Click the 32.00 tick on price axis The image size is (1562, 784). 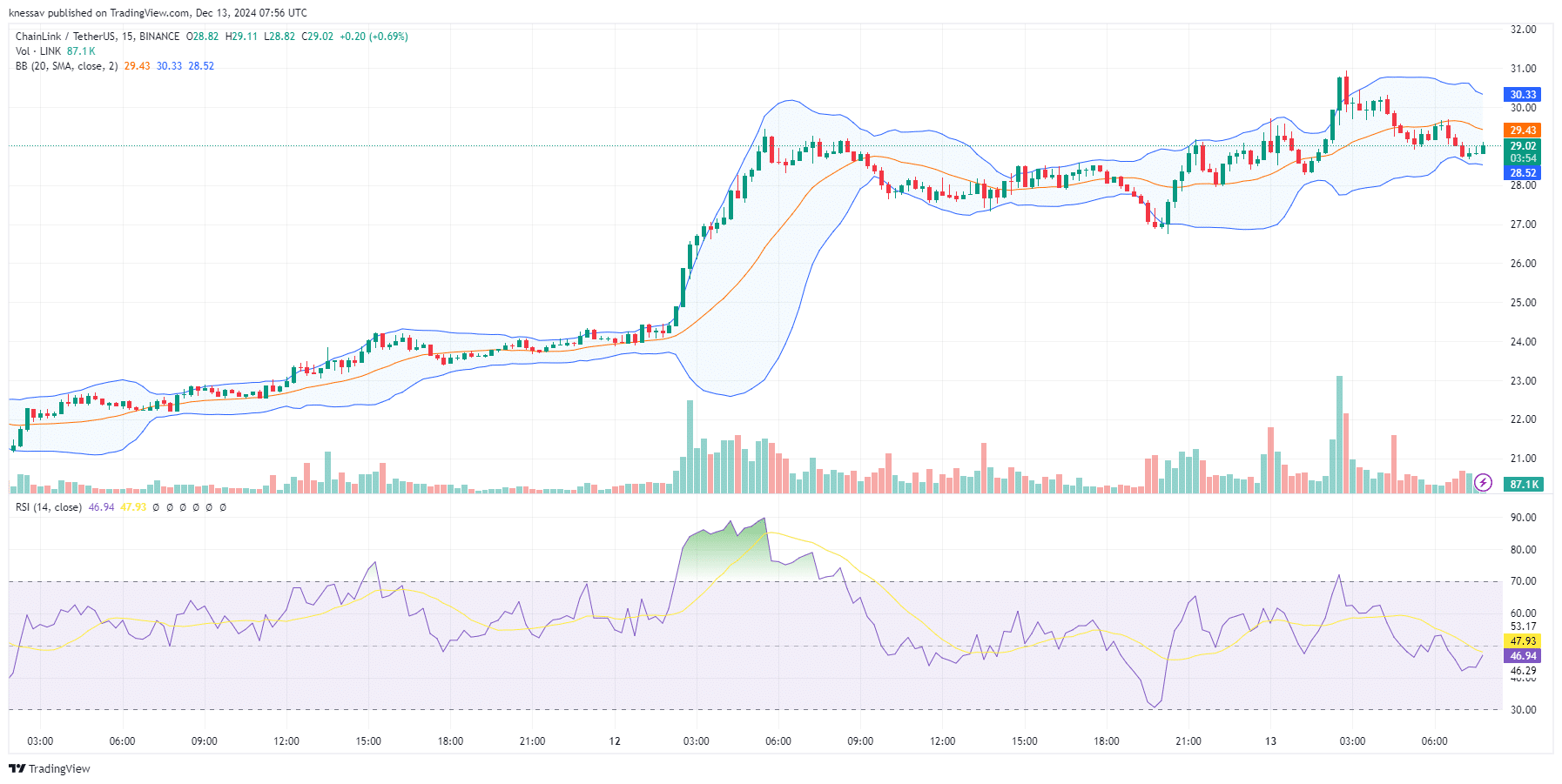[1523, 30]
